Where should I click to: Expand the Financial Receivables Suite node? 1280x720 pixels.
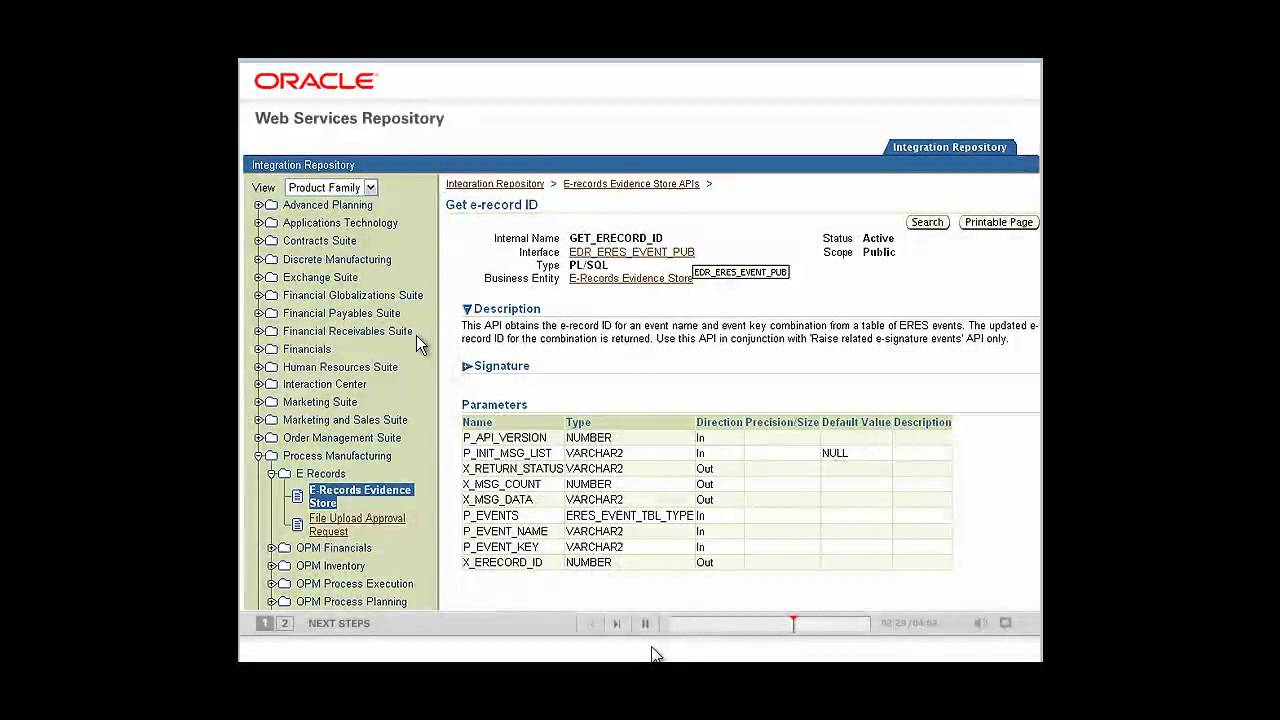tap(258, 331)
